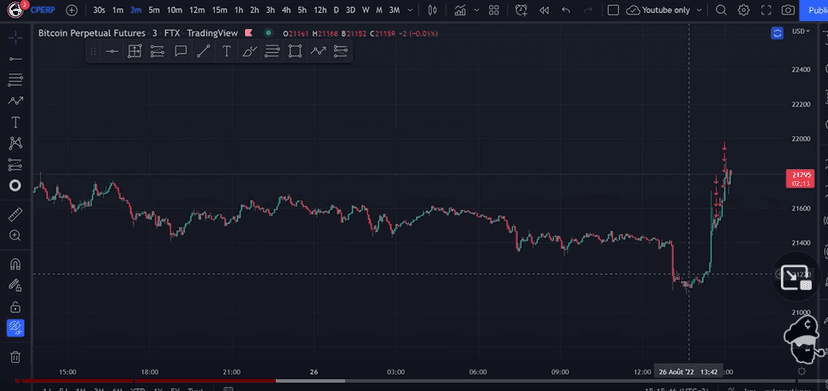This screenshot has height=391, width=828.
Task: Open the indicator templates grid
Action: [x=494, y=10]
